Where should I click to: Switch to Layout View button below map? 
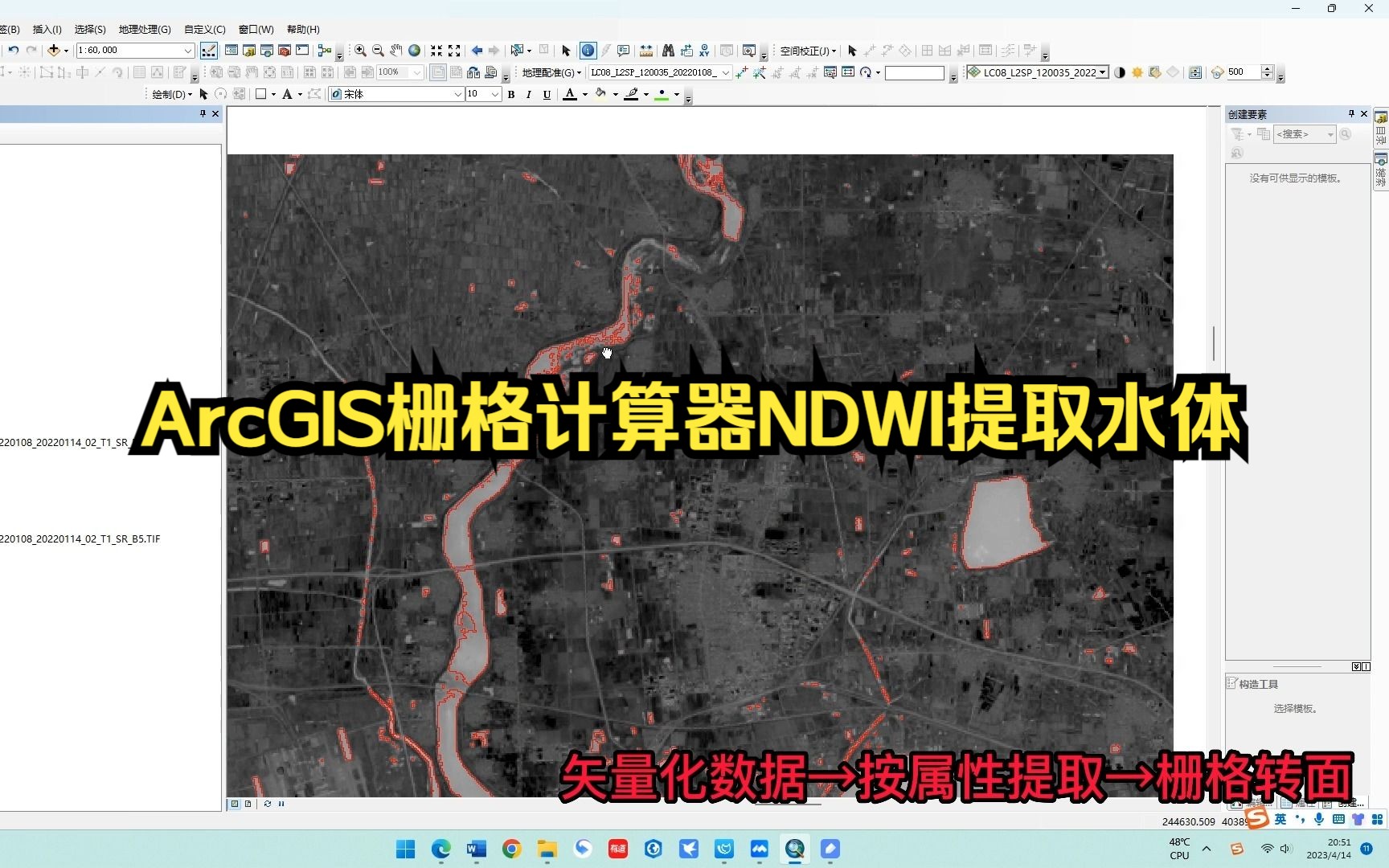pos(248,804)
